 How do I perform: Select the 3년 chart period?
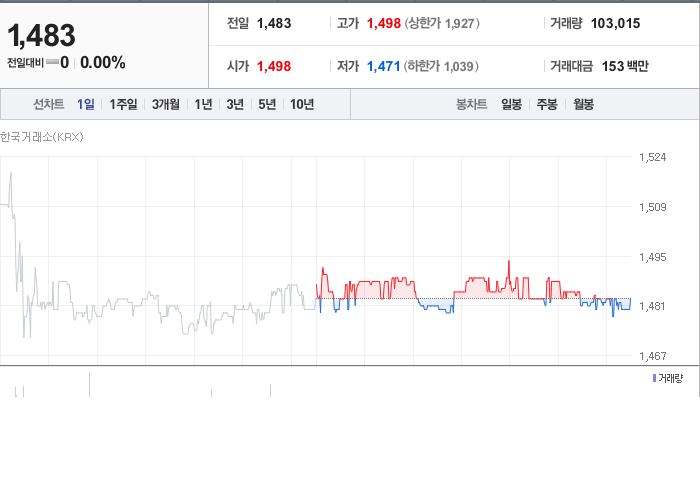coord(235,104)
